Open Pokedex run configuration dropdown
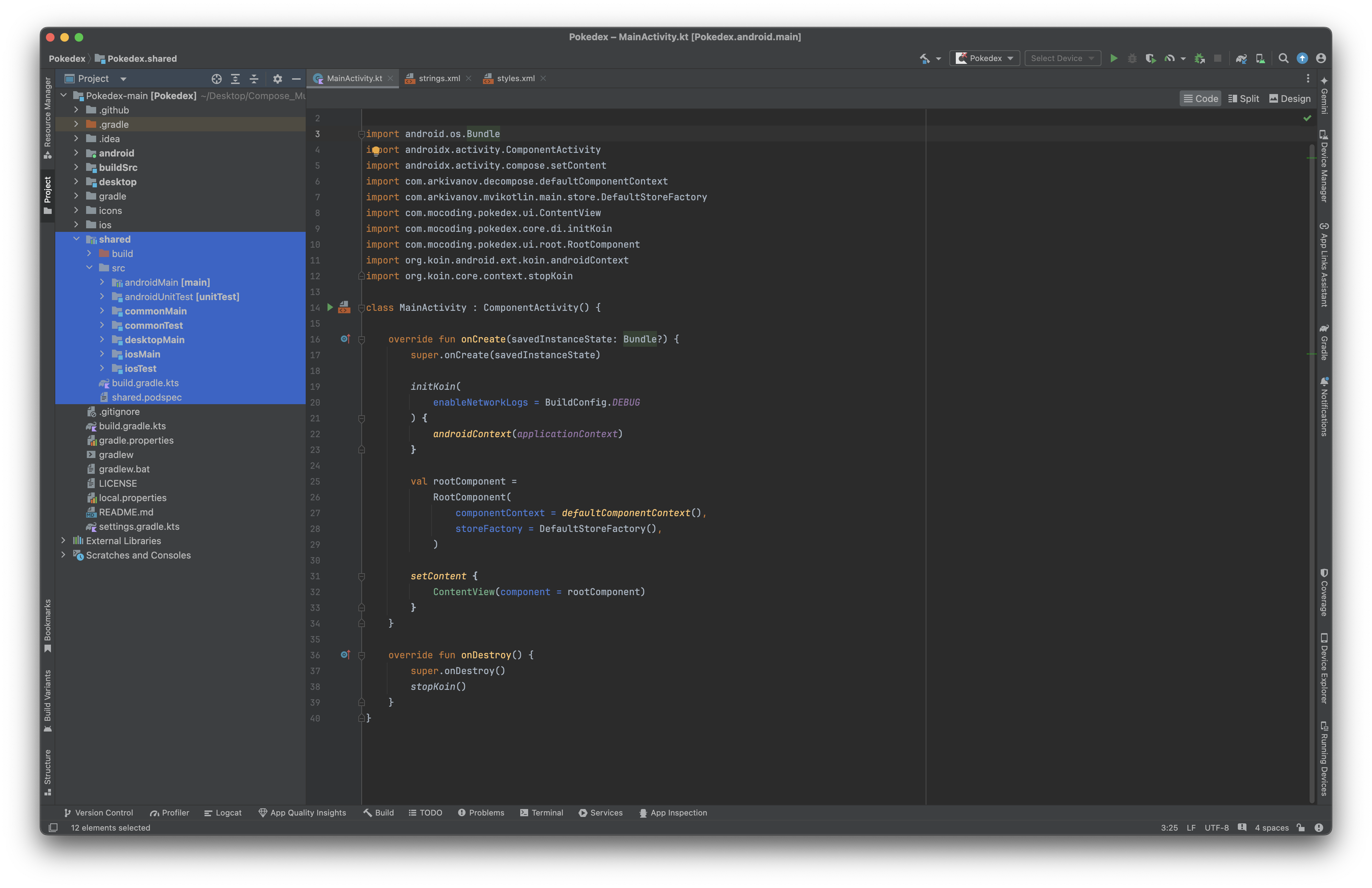This screenshot has height=888, width=1372. coord(985,58)
